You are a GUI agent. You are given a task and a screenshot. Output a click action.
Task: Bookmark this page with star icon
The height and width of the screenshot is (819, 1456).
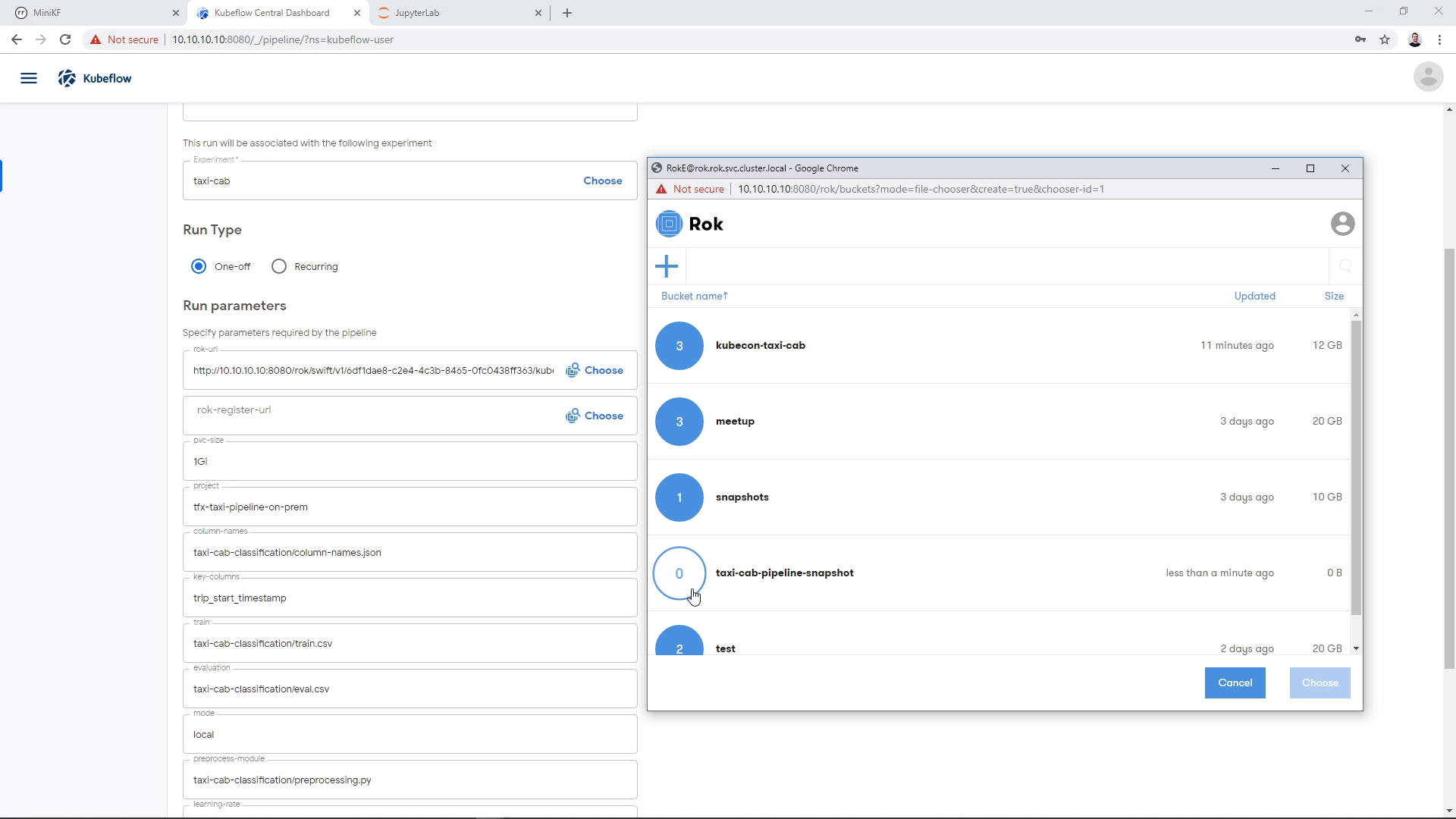tap(1385, 39)
